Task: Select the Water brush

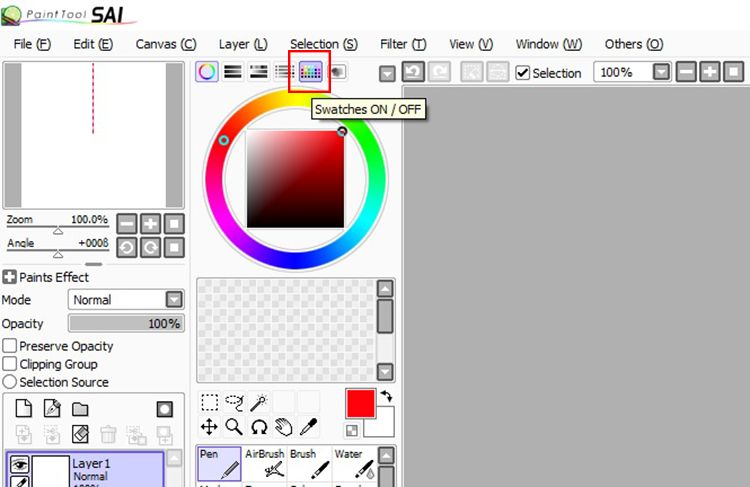Action: (354, 464)
